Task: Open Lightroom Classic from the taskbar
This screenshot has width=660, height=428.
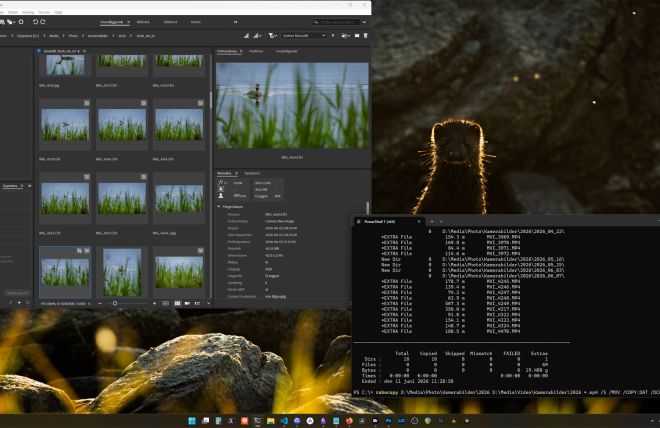Action: [x=402, y=421]
